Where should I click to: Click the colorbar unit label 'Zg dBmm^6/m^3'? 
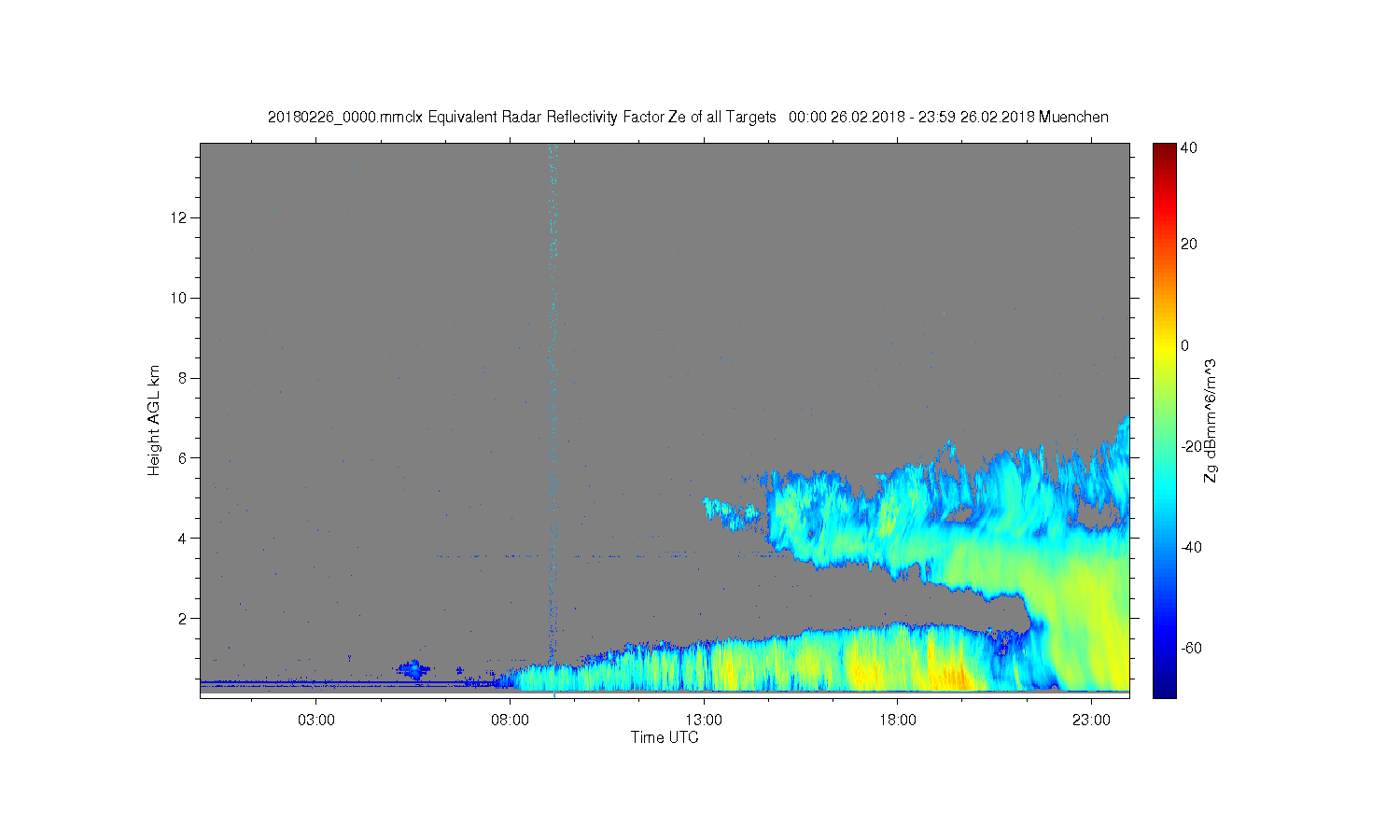tap(1211, 420)
